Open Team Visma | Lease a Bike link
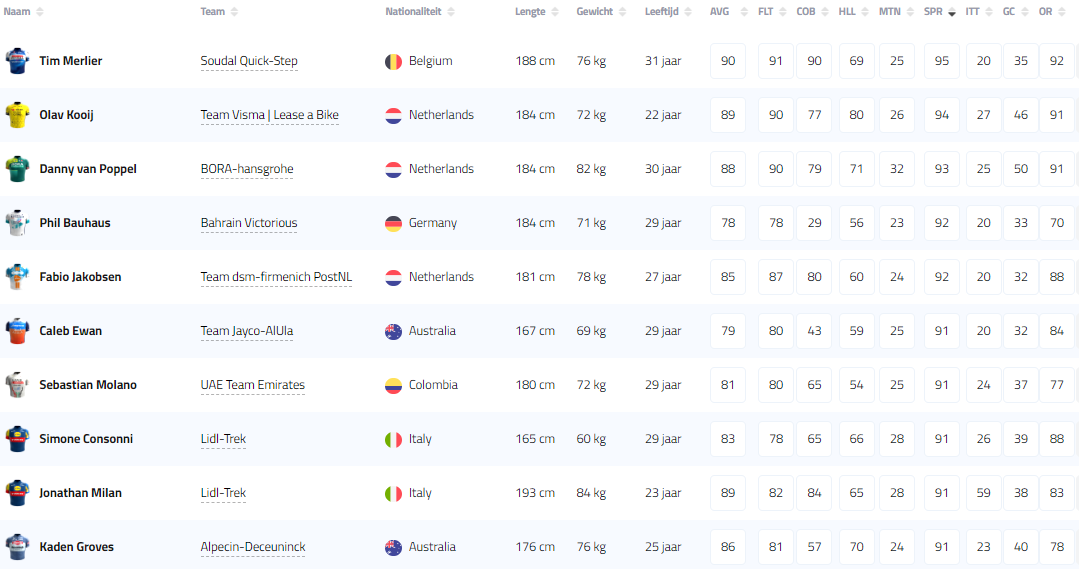This screenshot has width=1079, height=569. tap(270, 115)
